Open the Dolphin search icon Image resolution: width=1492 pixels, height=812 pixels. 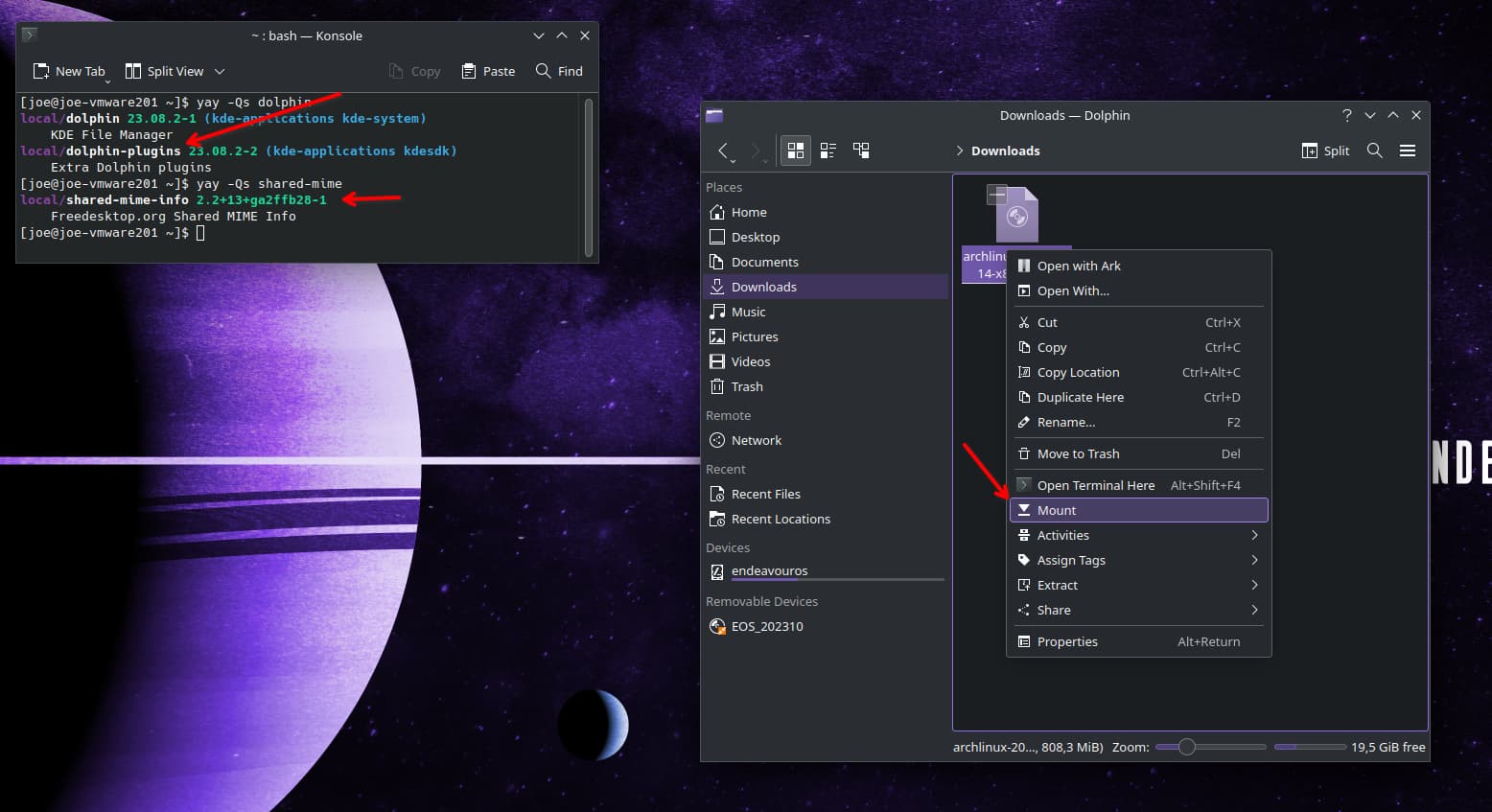[1374, 151]
